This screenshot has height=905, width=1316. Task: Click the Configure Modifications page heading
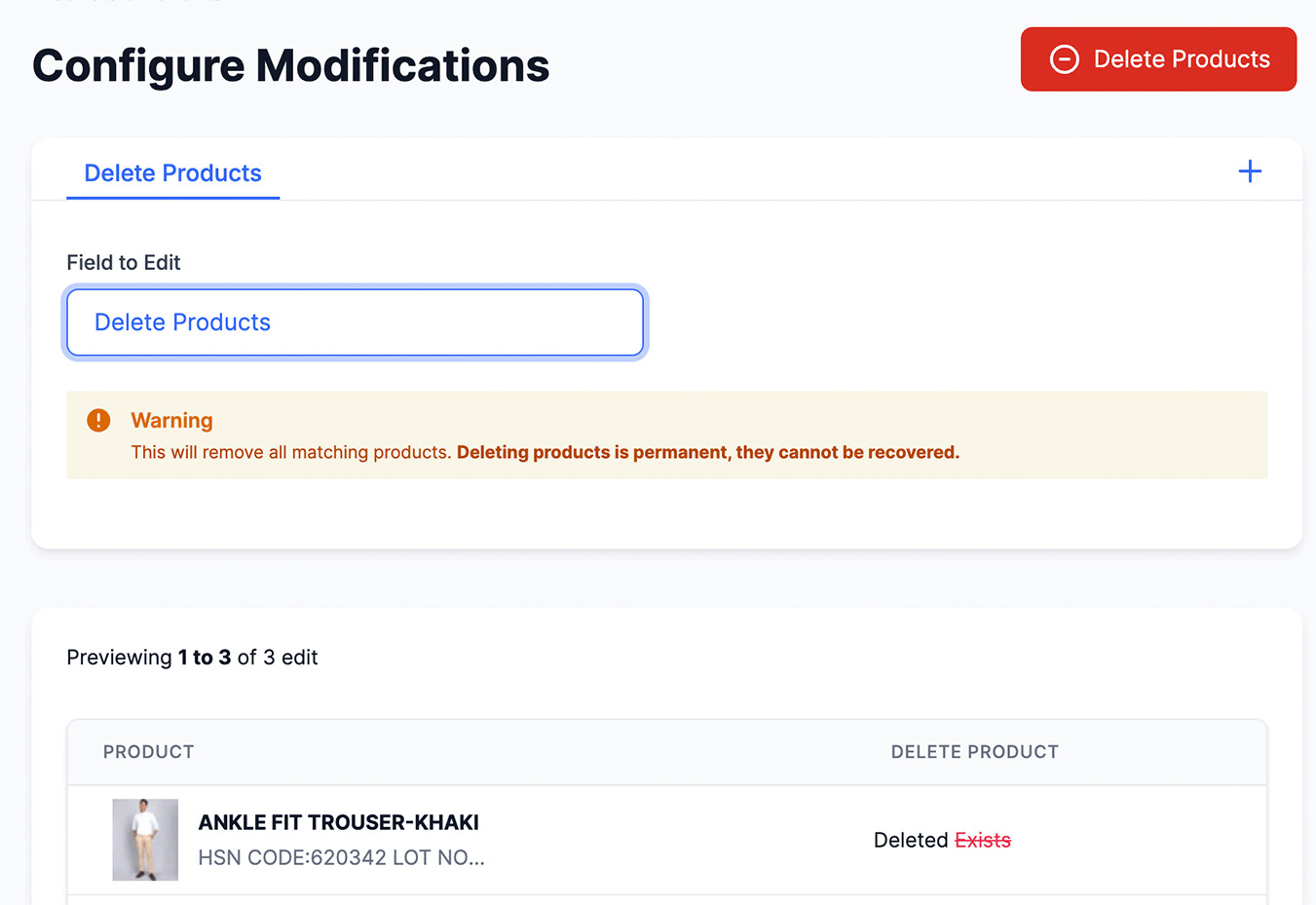click(290, 66)
